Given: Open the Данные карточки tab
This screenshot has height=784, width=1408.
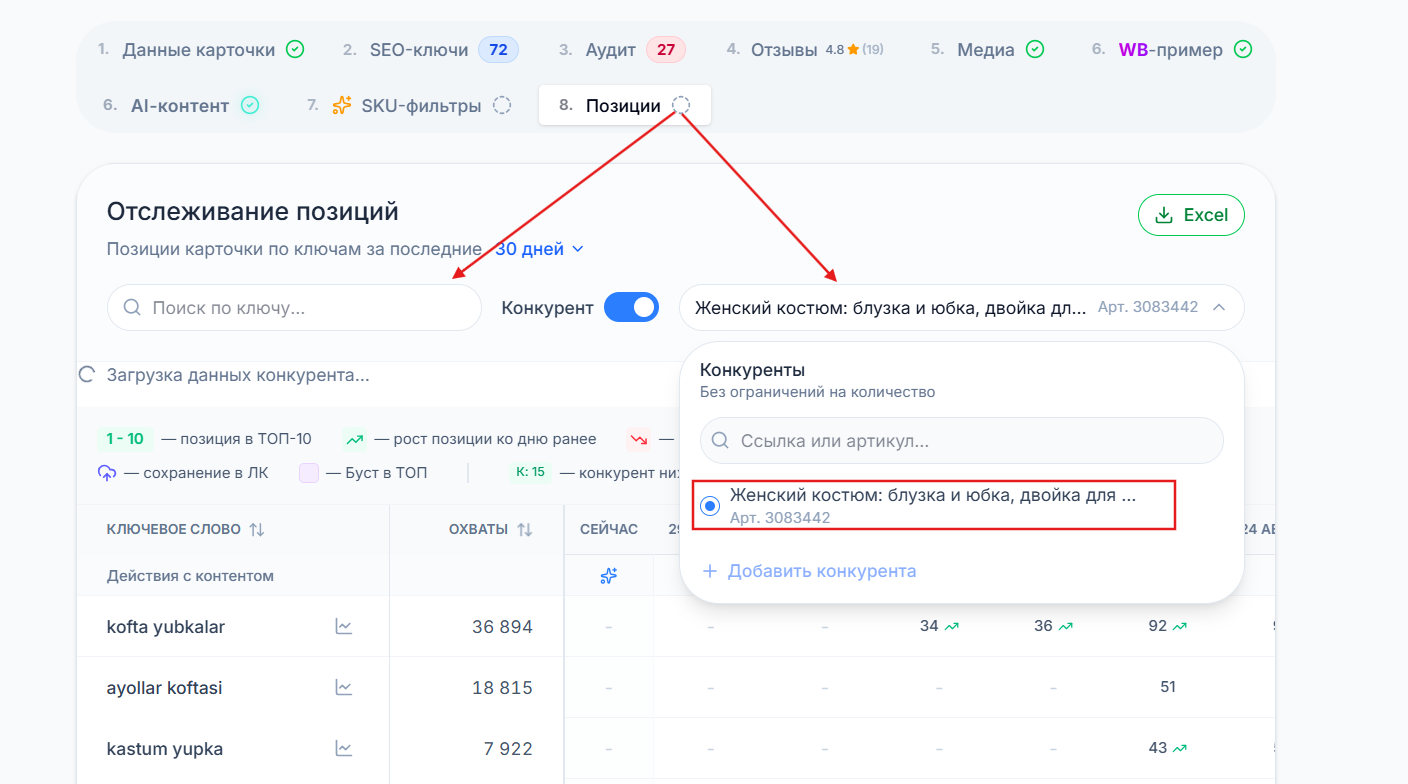Looking at the screenshot, I should pyautogui.click(x=201, y=49).
